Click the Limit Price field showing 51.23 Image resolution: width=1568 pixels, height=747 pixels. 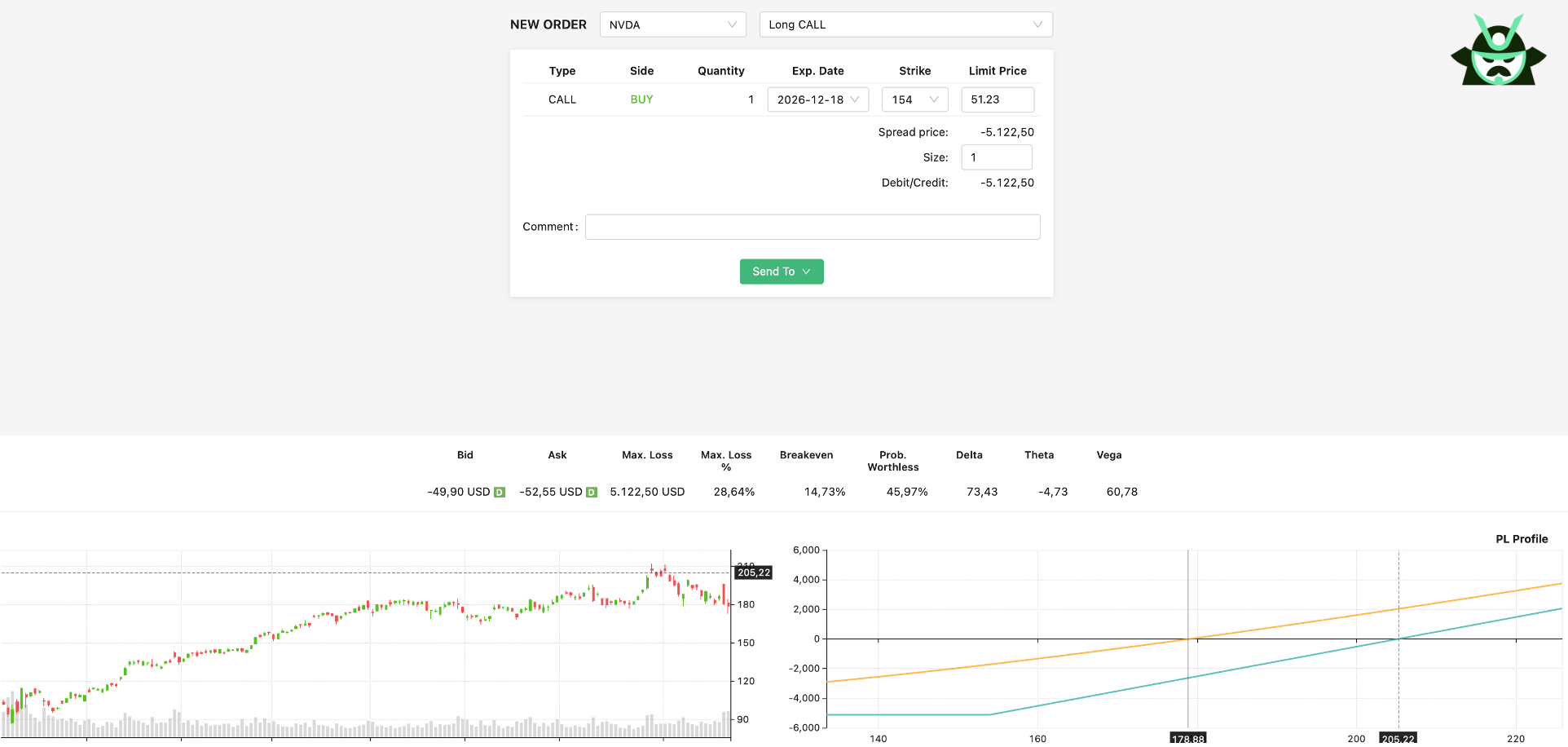[x=997, y=99]
